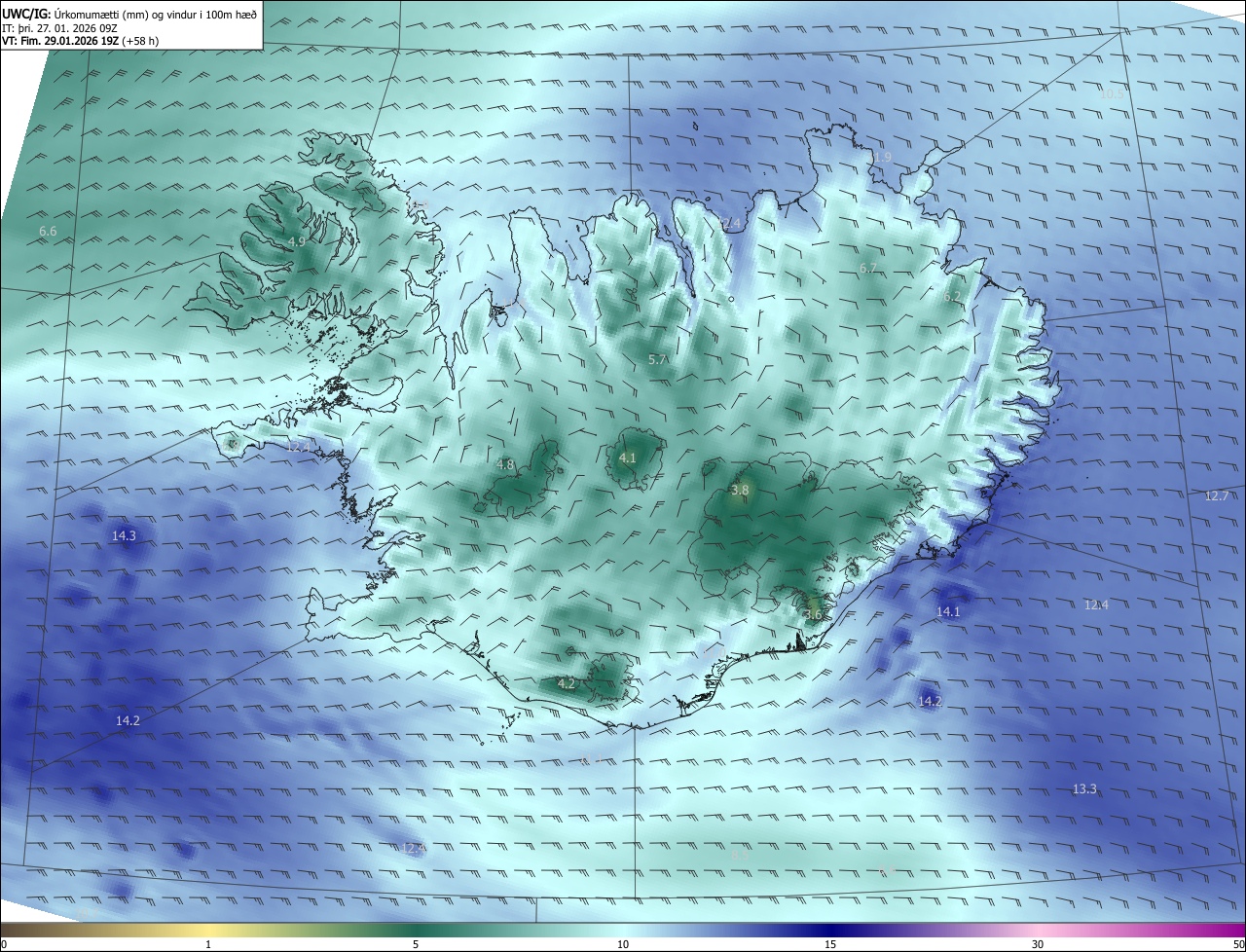Click the 4.1 value on the central glacier
The image size is (1246, 952).
click(x=628, y=458)
